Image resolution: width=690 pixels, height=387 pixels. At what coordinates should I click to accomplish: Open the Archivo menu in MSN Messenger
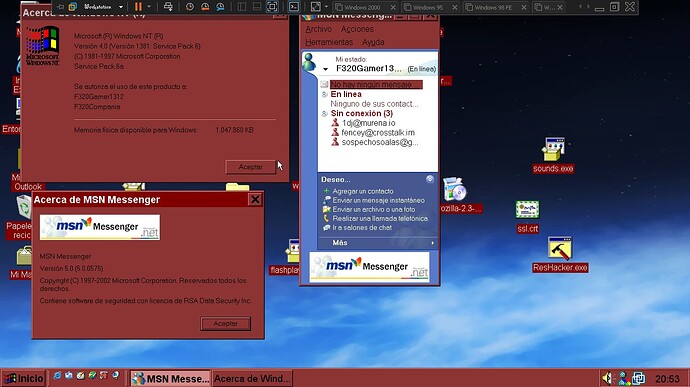tap(319, 29)
